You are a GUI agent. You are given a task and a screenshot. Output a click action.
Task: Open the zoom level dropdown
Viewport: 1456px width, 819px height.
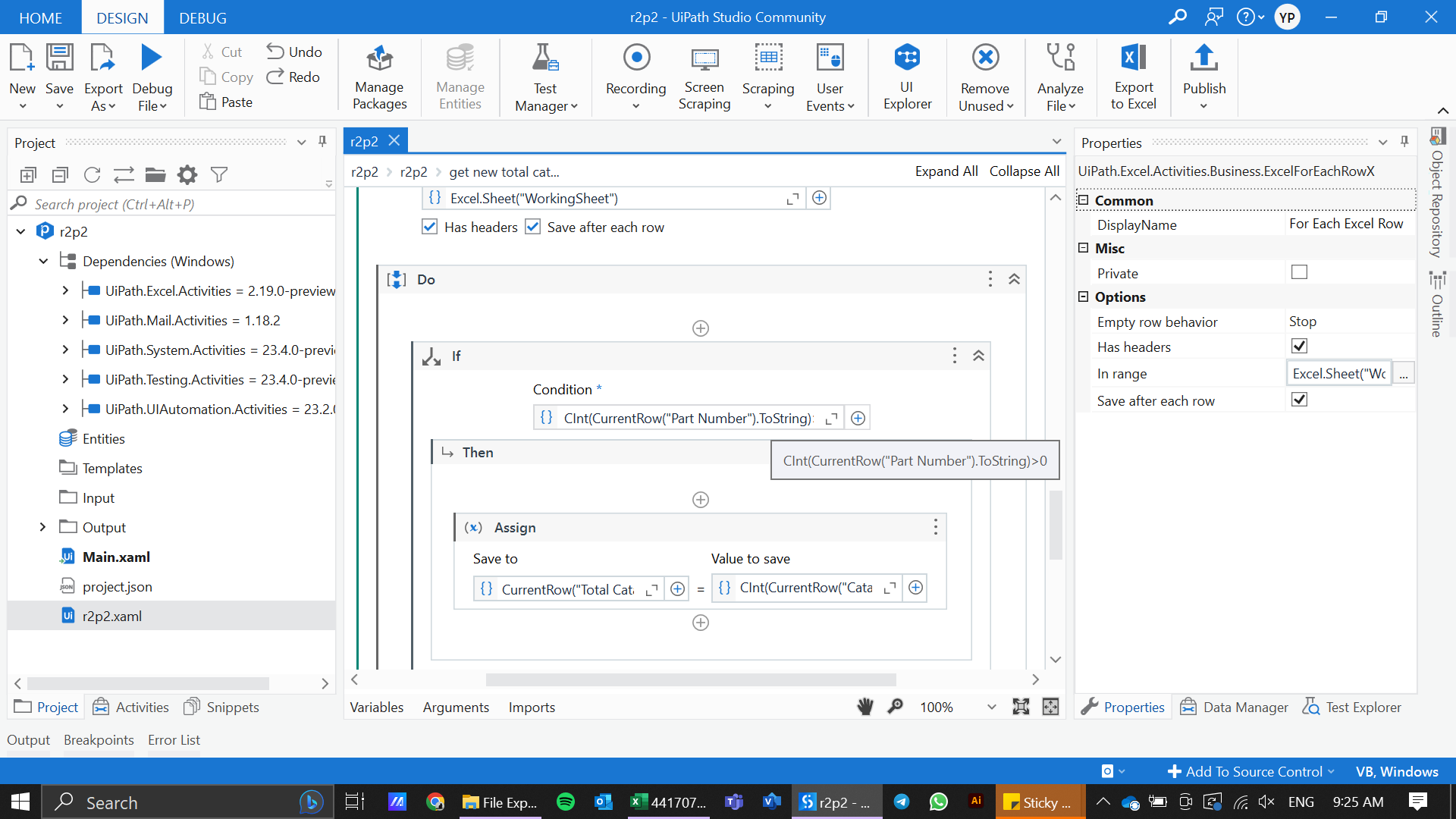click(x=991, y=707)
